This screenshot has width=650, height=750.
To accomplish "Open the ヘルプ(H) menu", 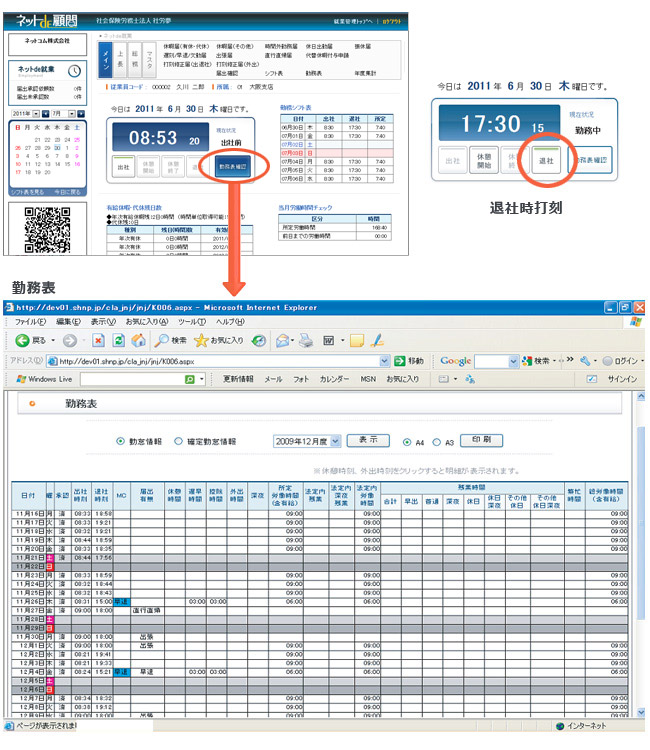I will coord(230,321).
